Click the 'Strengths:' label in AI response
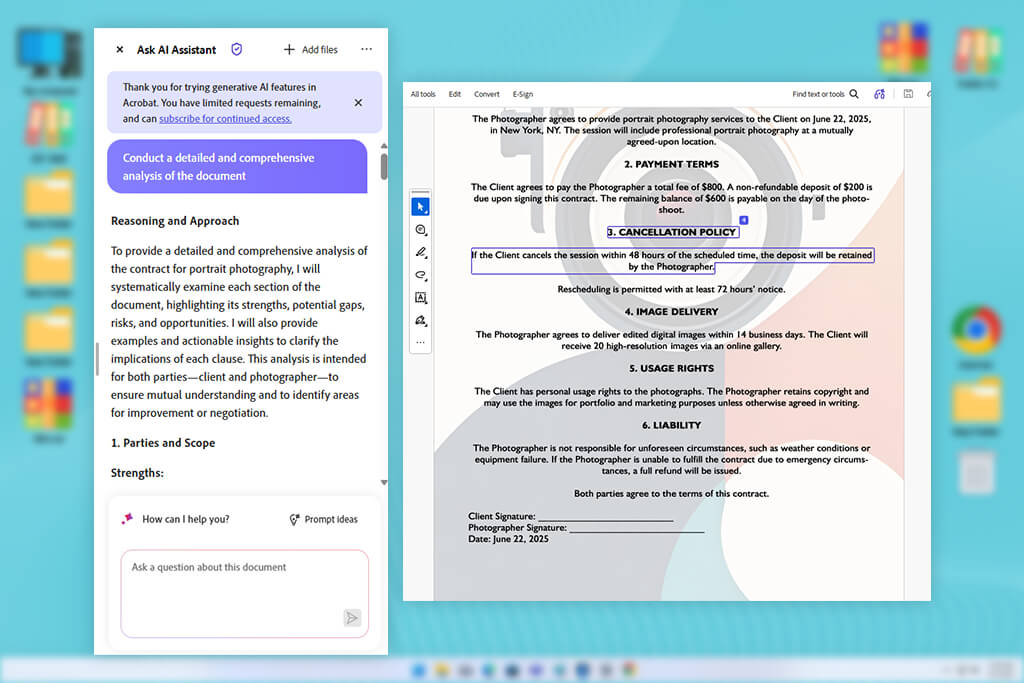This screenshot has height=683, width=1024. pyautogui.click(x=137, y=473)
